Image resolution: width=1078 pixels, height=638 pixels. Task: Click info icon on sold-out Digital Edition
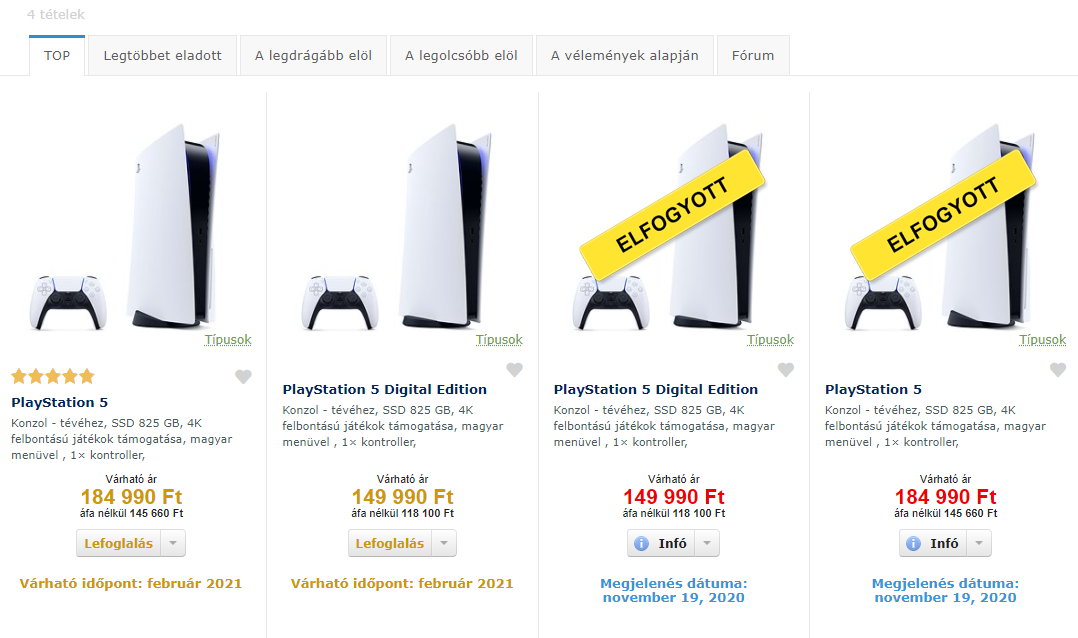pos(642,544)
